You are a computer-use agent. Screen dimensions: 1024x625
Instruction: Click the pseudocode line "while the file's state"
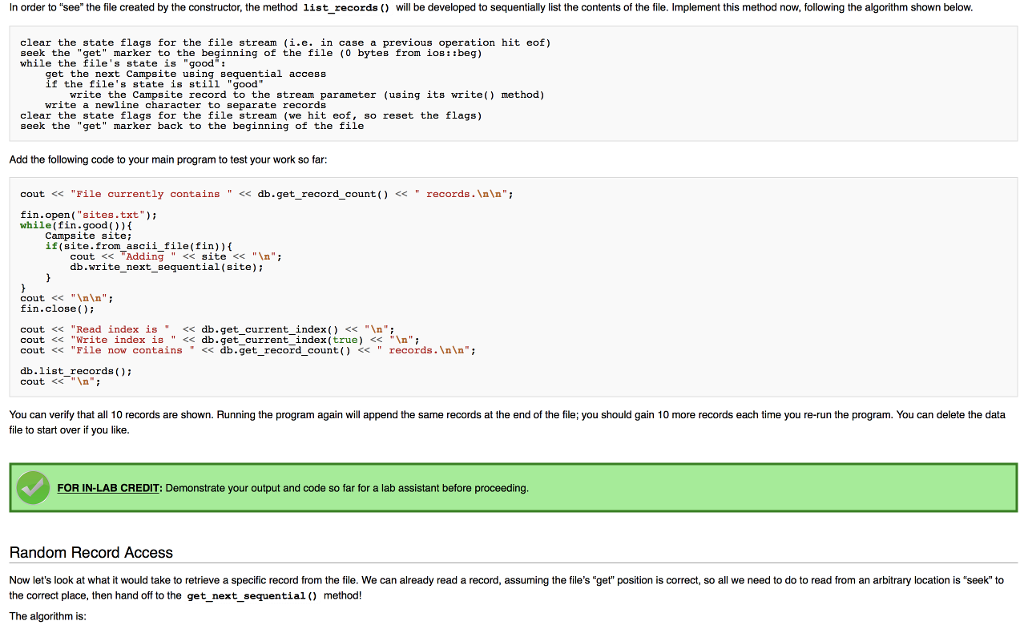[123, 63]
